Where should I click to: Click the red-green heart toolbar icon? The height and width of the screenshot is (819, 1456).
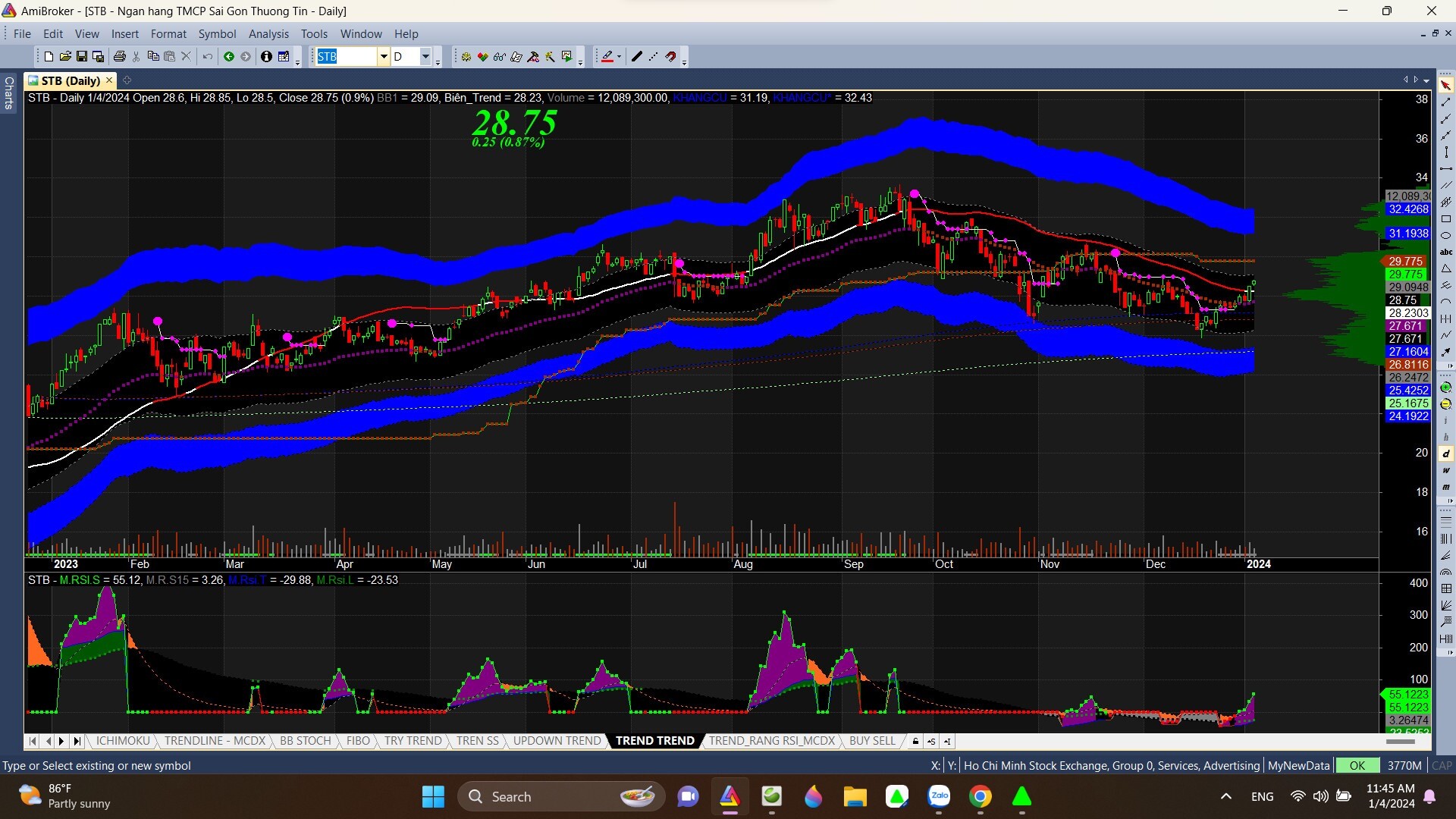[482, 57]
